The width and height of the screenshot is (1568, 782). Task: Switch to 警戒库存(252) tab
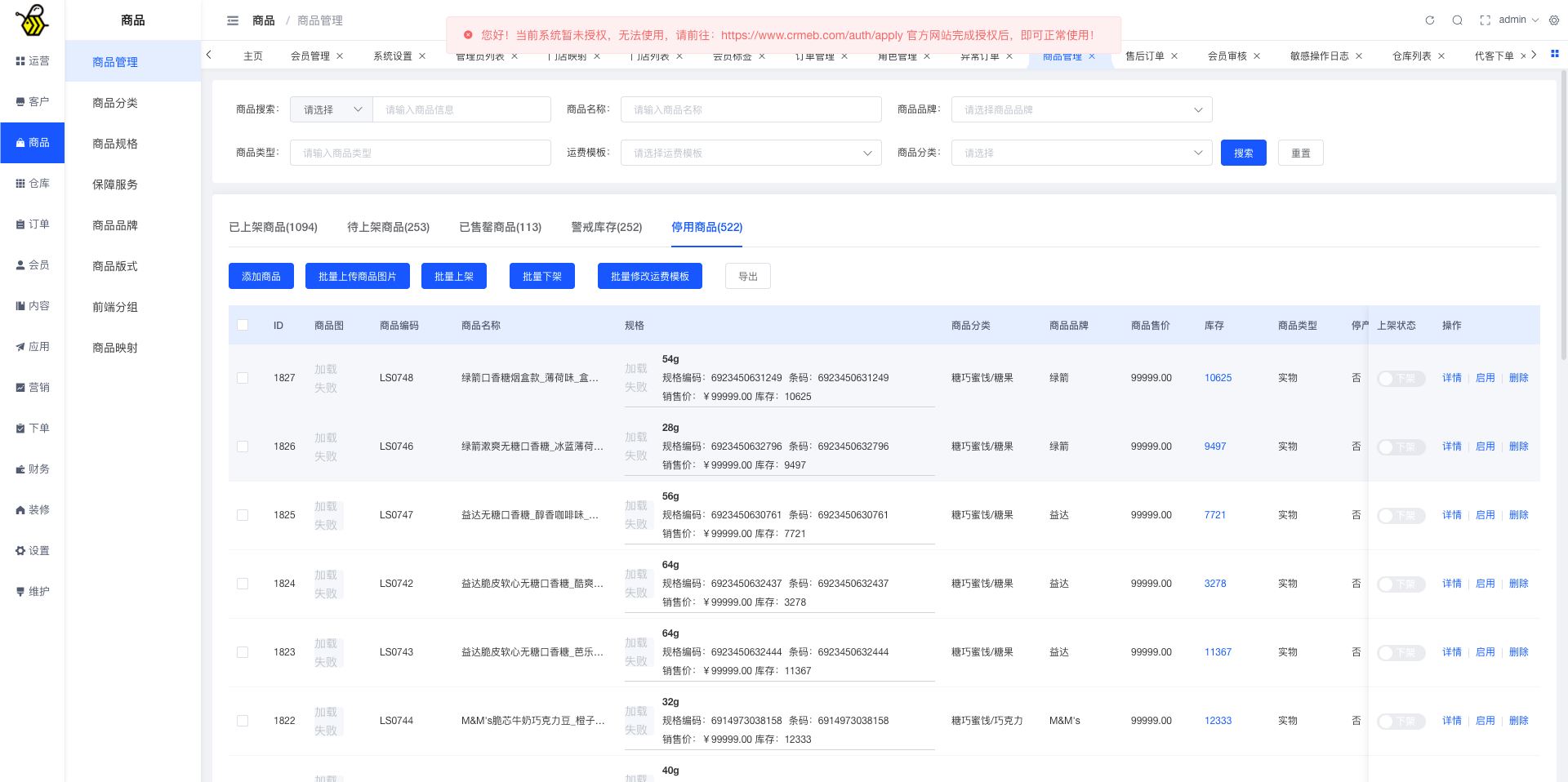pos(606,227)
